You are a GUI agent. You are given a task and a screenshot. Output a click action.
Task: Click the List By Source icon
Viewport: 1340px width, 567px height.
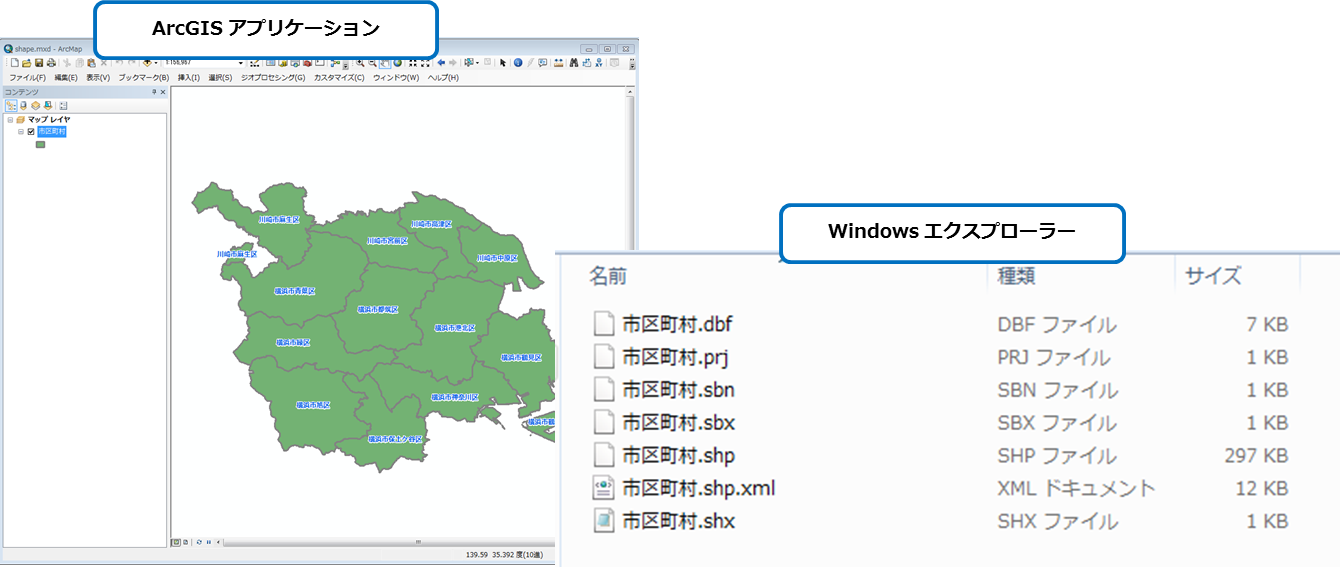pyautogui.click(x=23, y=105)
